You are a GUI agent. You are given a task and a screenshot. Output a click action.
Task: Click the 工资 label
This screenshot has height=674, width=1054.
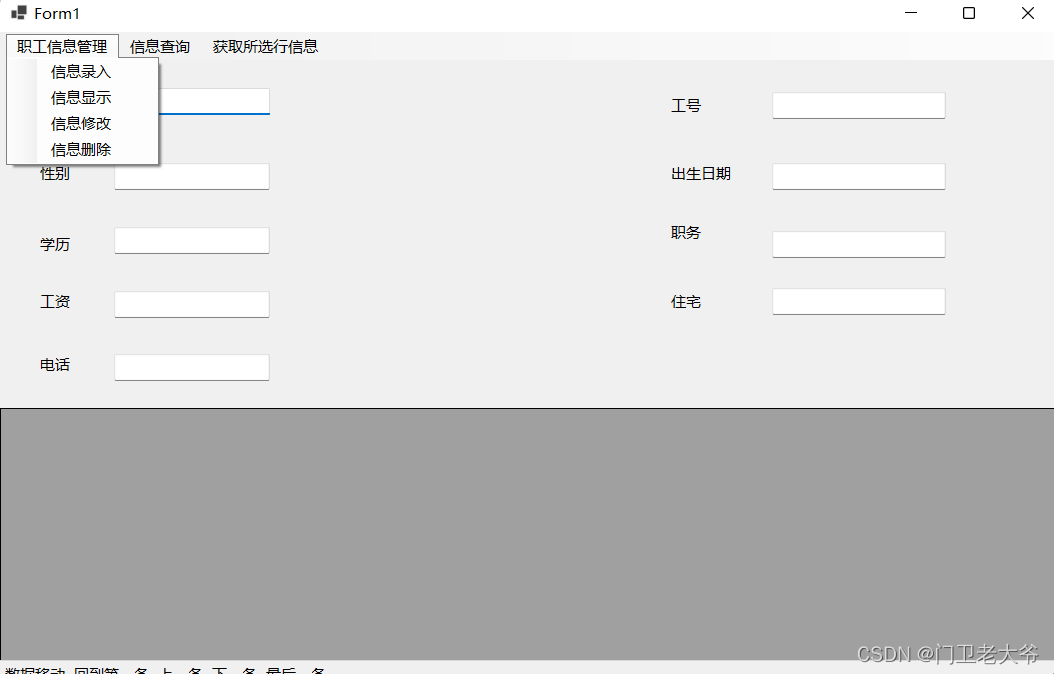tap(55, 302)
